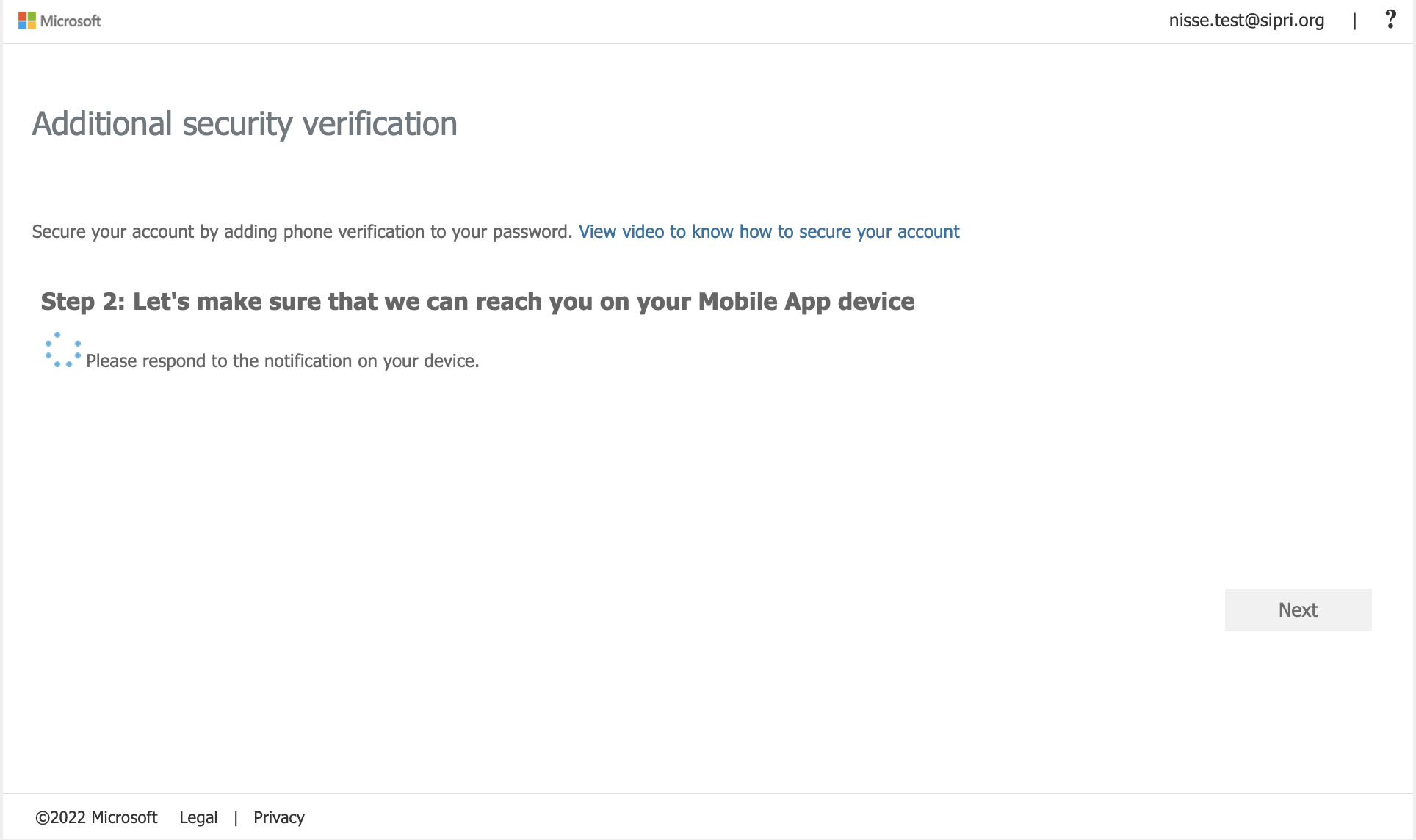Viewport: 1416px width, 840px height.
Task: Click the respond to notification message
Action: pyautogui.click(x=282, y=361)
